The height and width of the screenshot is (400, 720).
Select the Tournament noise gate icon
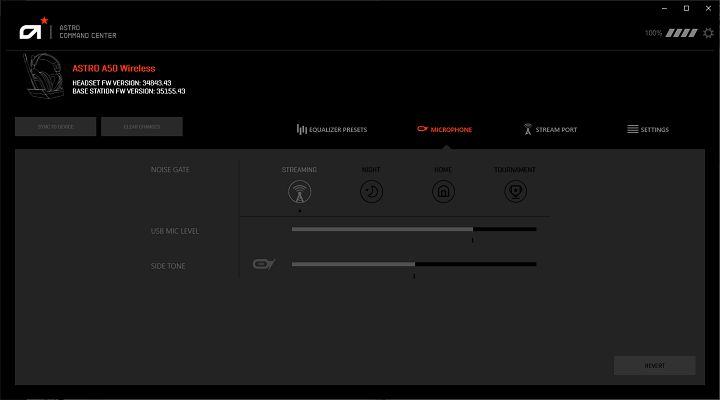click(x=515, y=192)
